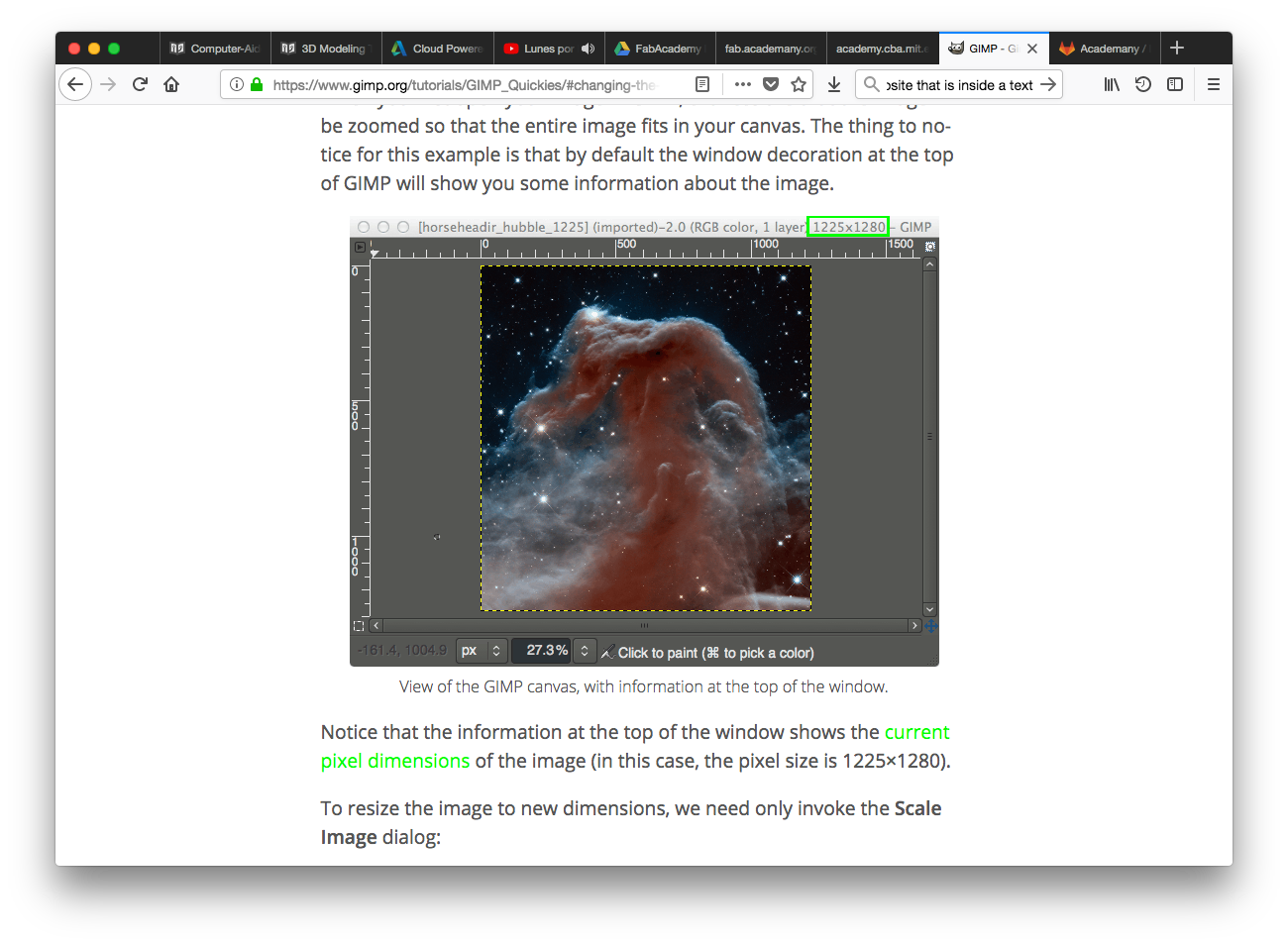Image resolution: width=1288 pixels, height=945 pixels.
Task: Bookmark this page with the star
Action: [799, 84]
